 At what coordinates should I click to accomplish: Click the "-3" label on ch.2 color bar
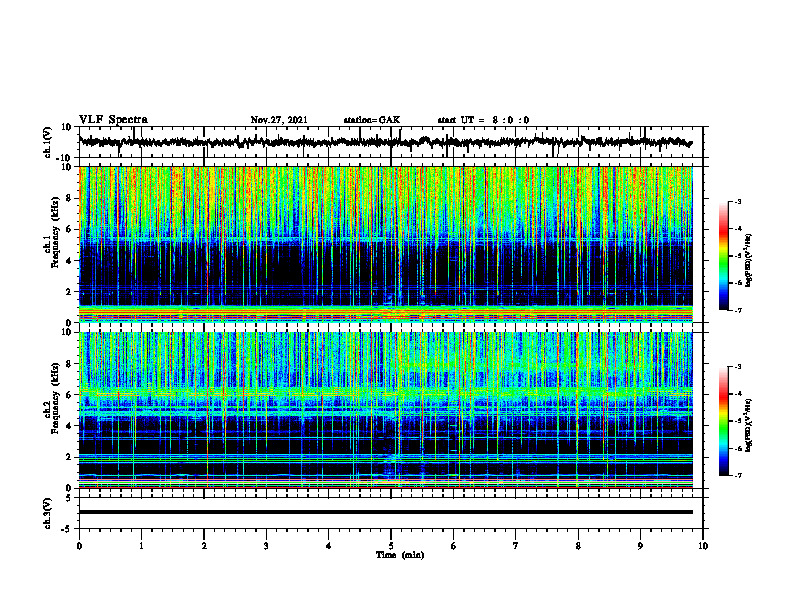click(x=737, y=367)
